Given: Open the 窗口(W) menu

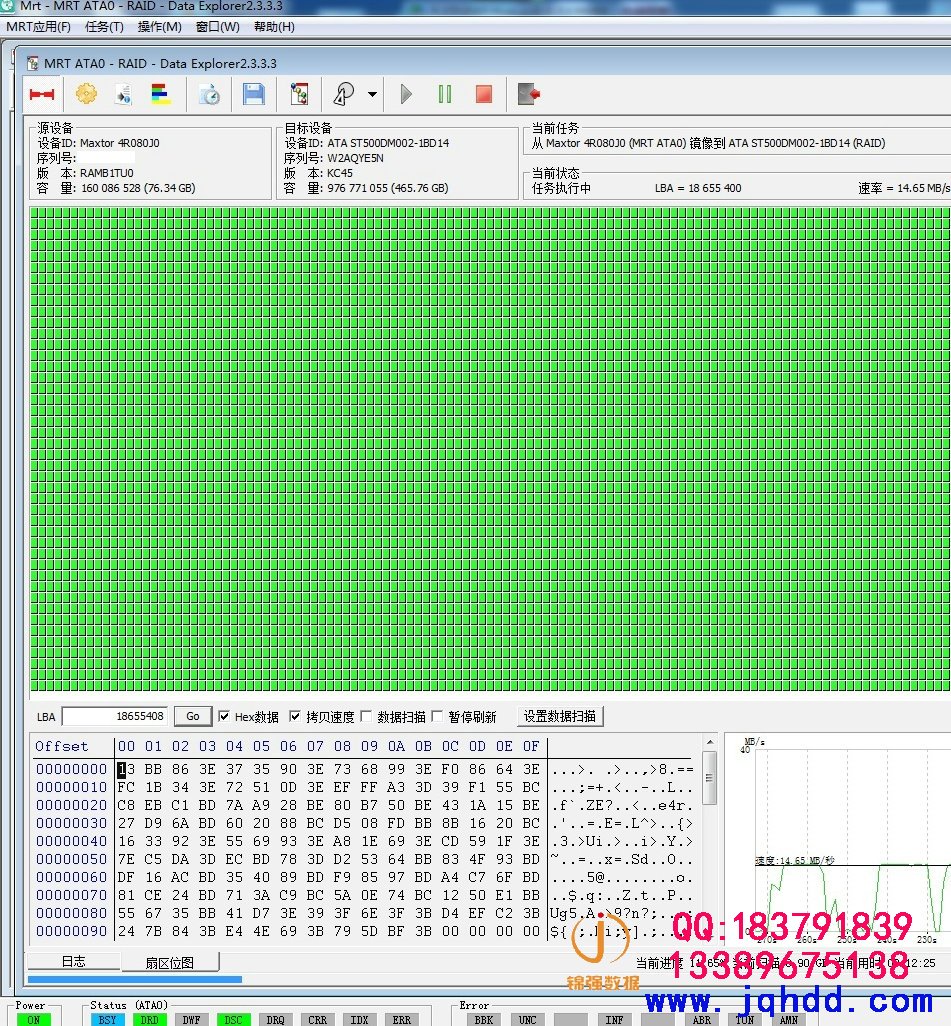Looking at the screenshot, I should point(217,27).
